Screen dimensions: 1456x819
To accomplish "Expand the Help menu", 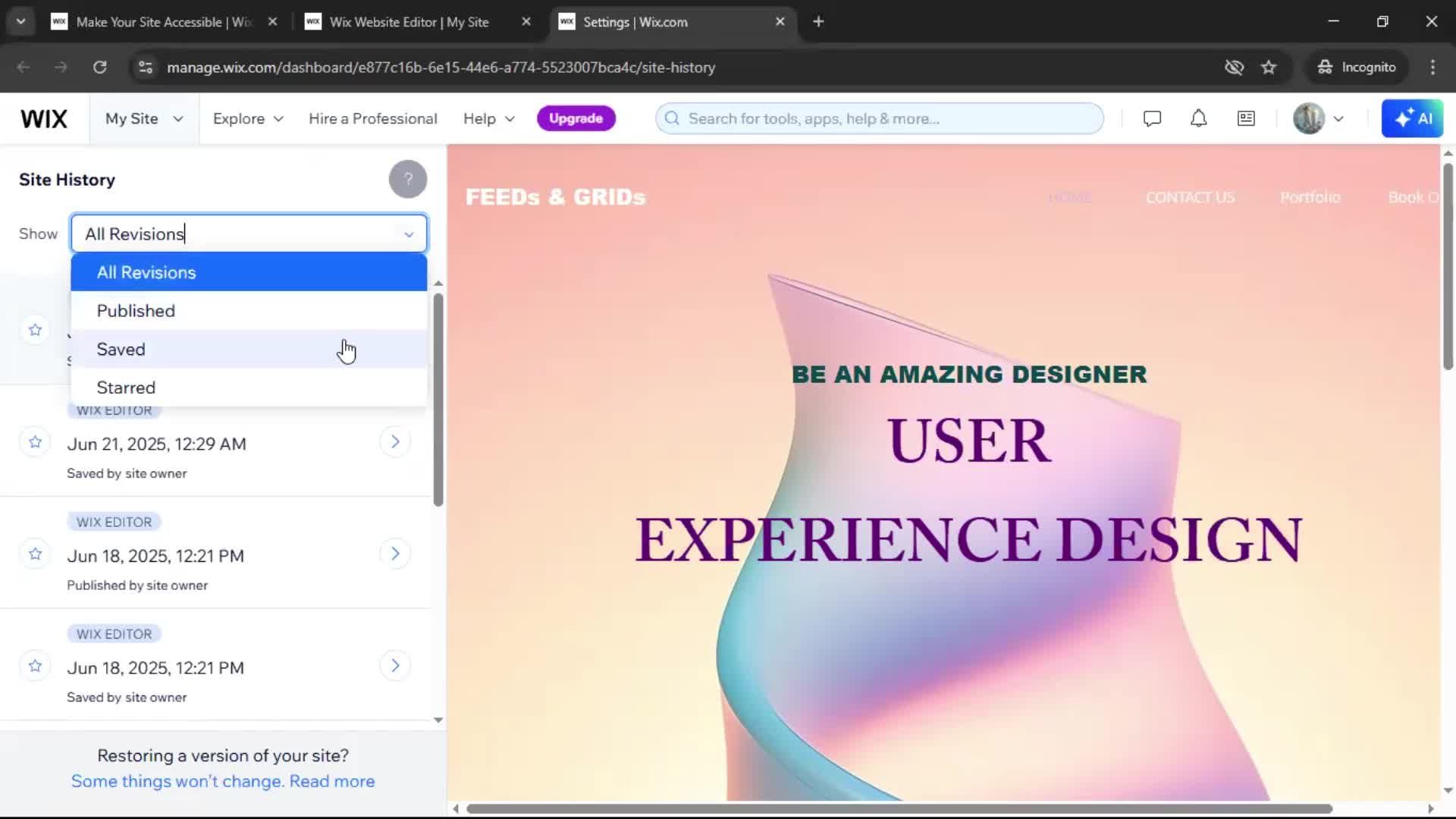I will [x=489, y=119].
